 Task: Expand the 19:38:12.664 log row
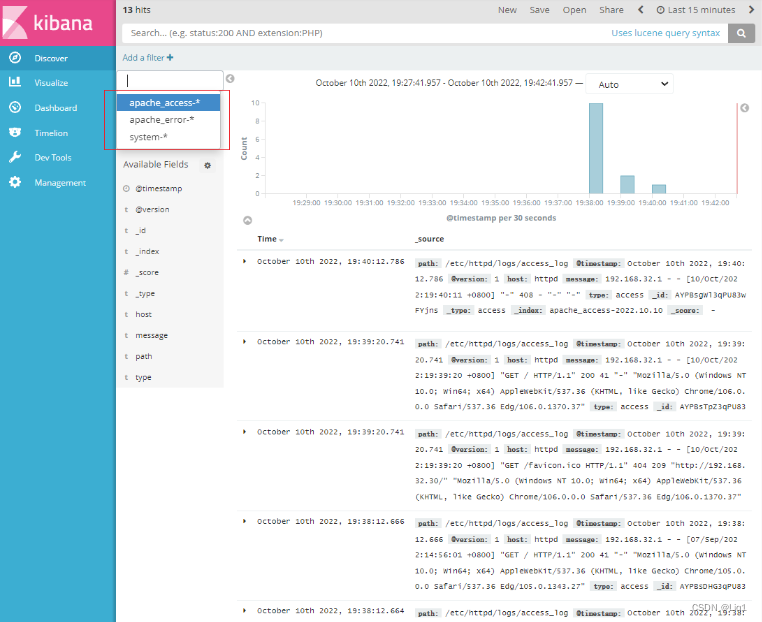coord(244,610)
